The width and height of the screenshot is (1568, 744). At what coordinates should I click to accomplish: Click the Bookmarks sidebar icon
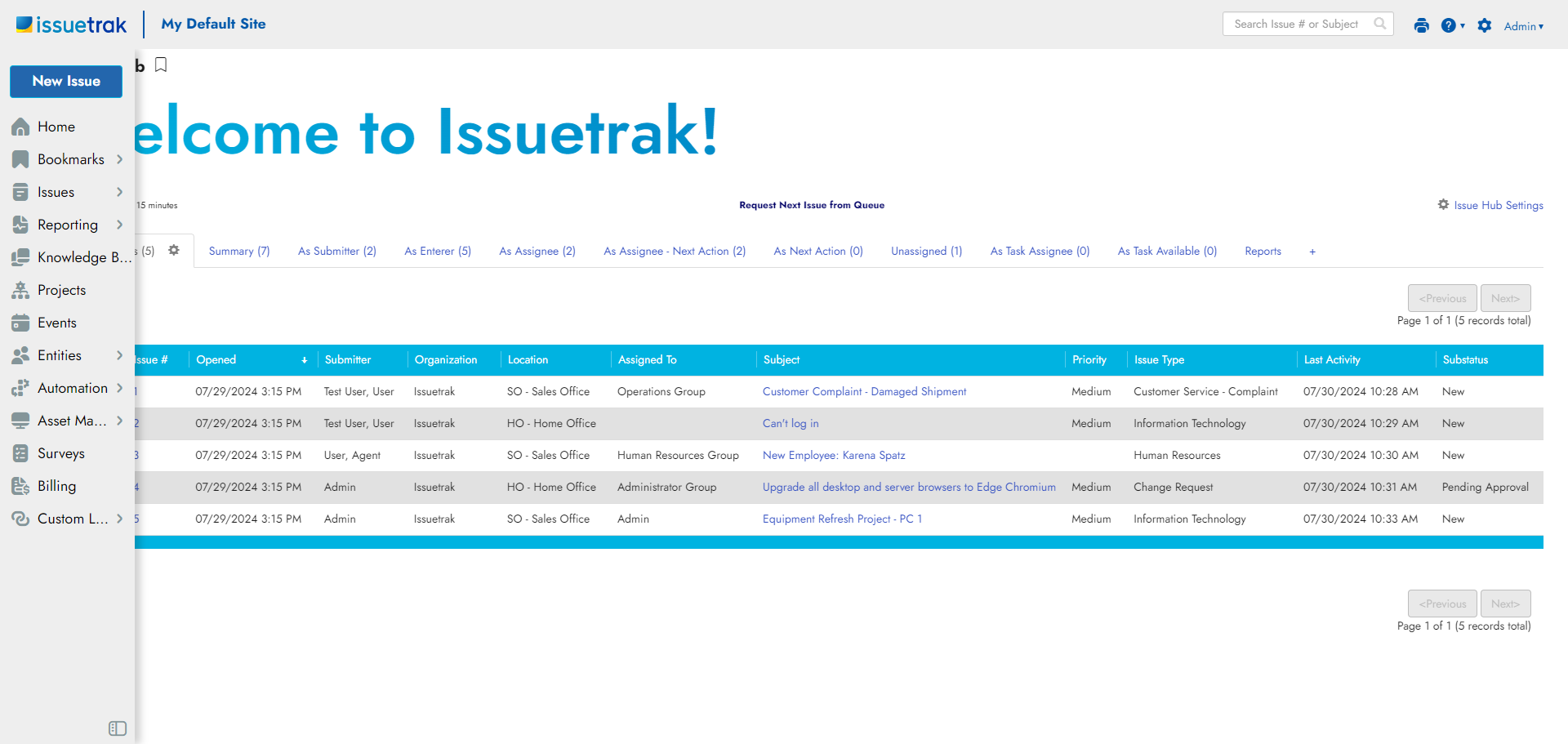coord(20,159)
